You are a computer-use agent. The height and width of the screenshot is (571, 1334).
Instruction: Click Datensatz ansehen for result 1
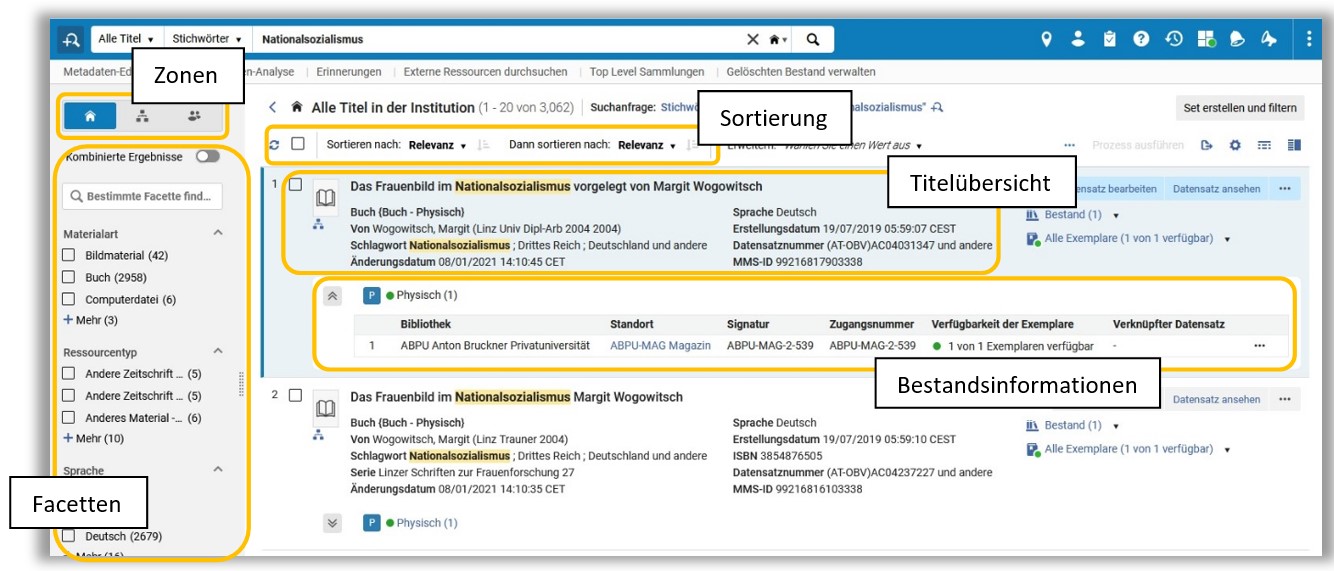1216,188
